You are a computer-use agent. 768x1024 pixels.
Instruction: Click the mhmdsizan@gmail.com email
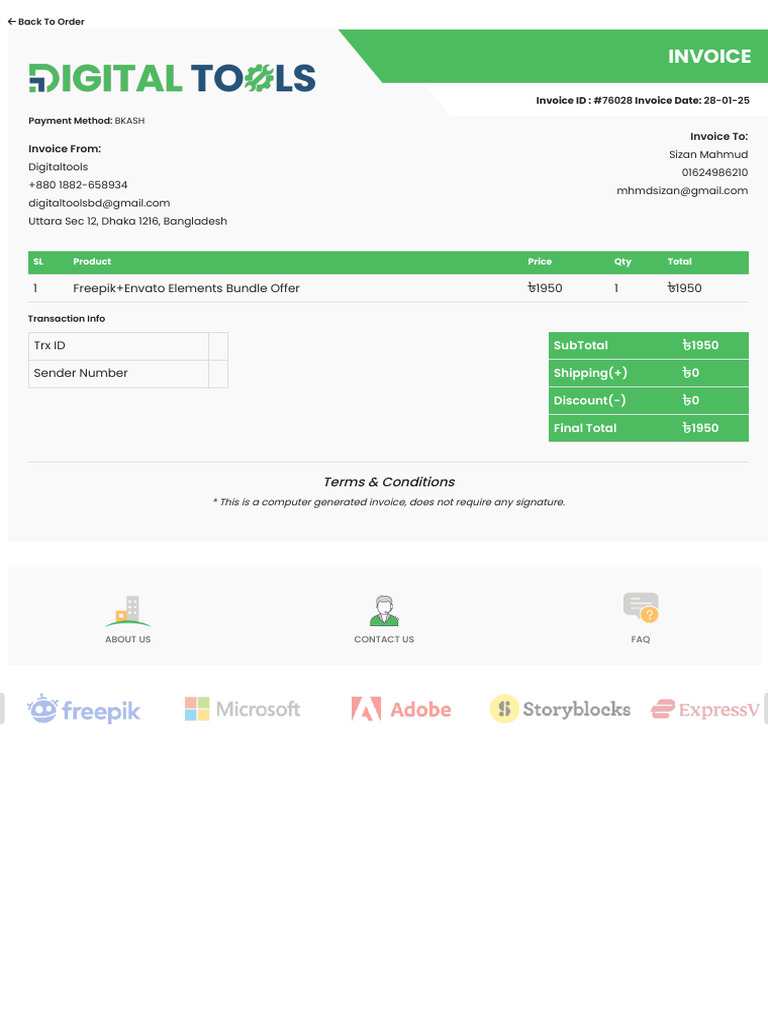tap(682, 191)
